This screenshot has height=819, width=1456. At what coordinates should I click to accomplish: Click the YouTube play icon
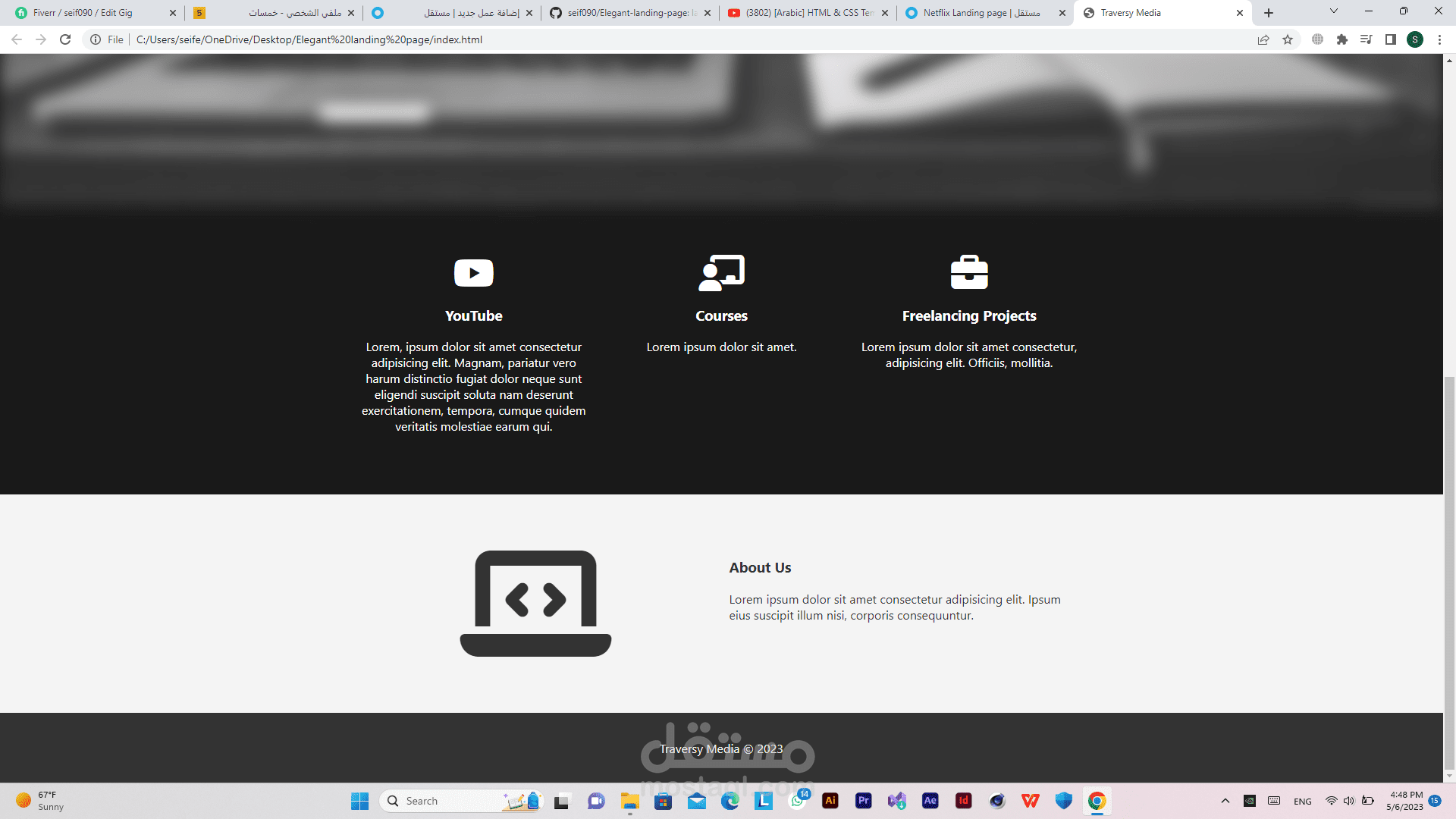473,273
